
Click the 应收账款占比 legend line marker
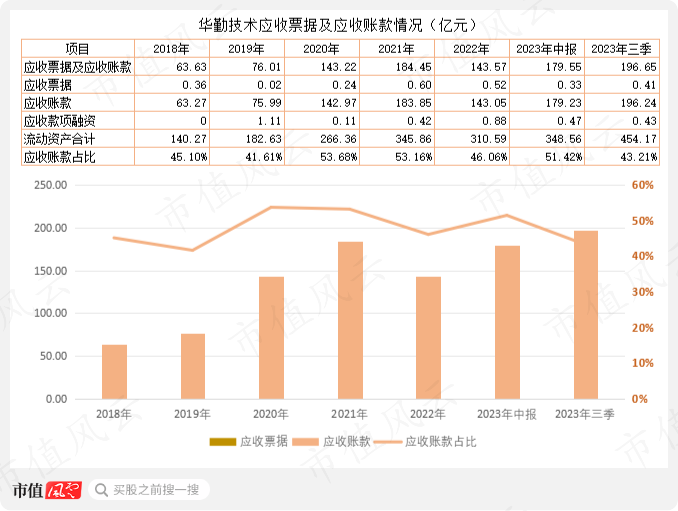click(388, 441)
